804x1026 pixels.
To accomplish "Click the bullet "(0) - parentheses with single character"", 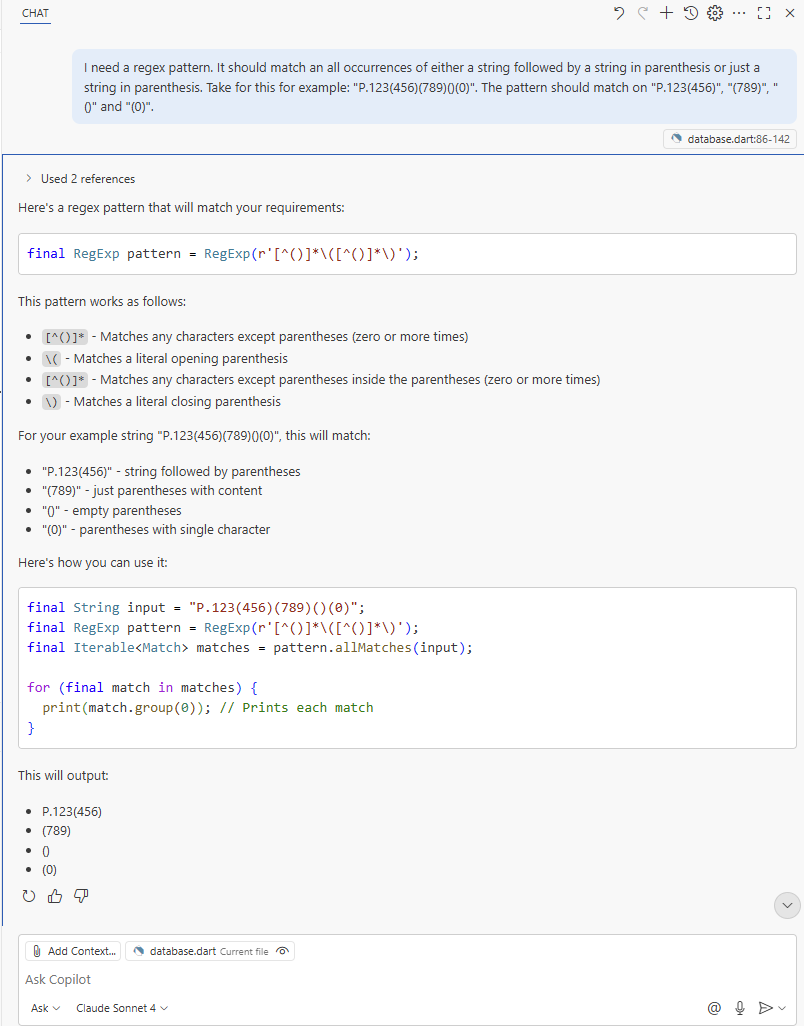I will tap(156, 529).
